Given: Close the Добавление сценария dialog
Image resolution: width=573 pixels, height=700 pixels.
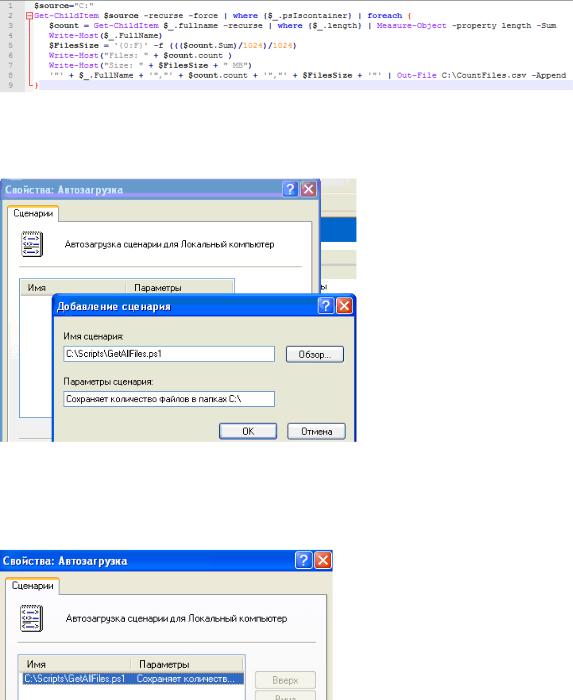Looking at the screenshot, I should pos(344,306).
